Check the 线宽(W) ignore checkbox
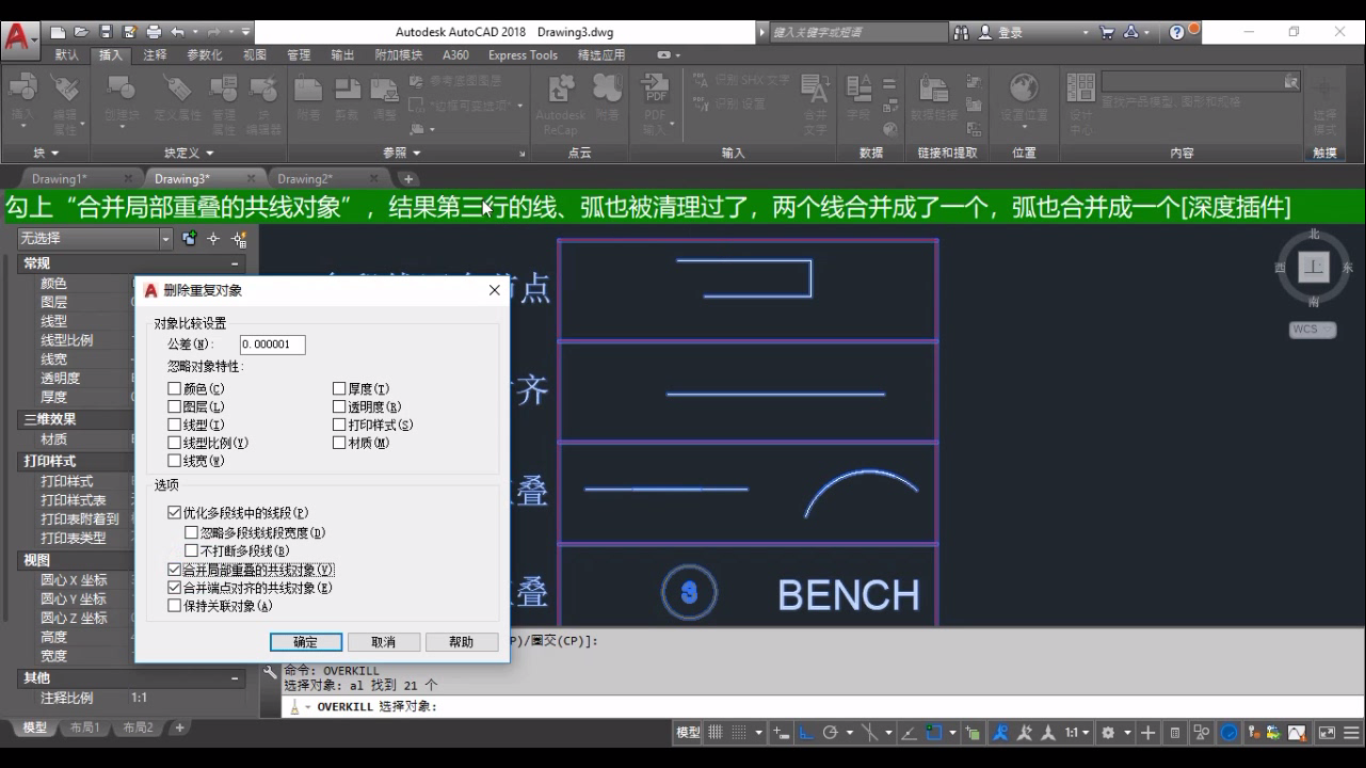 click(174, 460)
